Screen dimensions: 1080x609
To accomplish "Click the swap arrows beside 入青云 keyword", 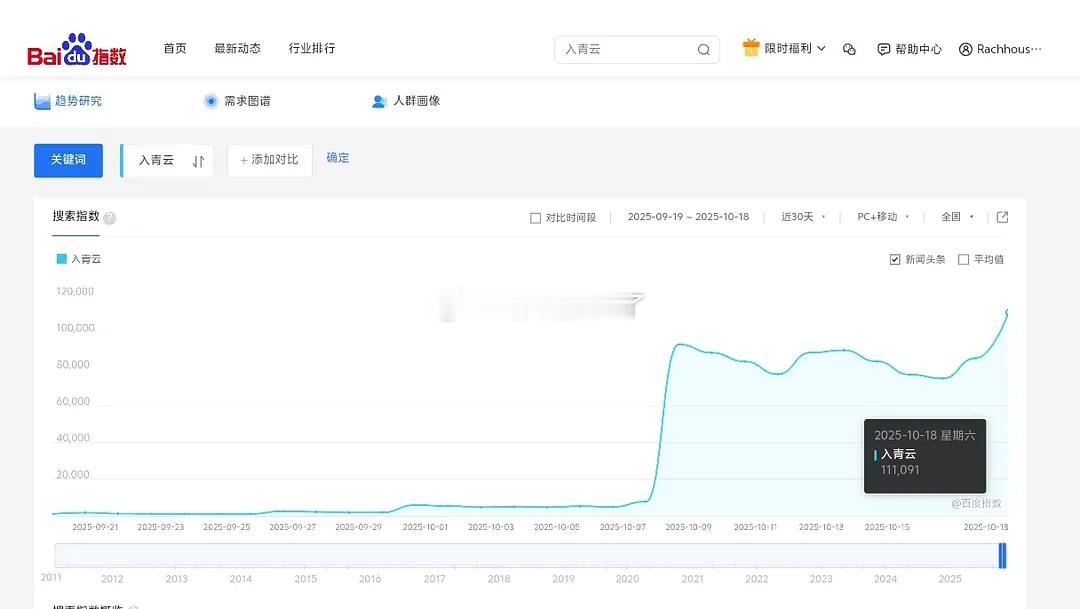I will [198, 161].
